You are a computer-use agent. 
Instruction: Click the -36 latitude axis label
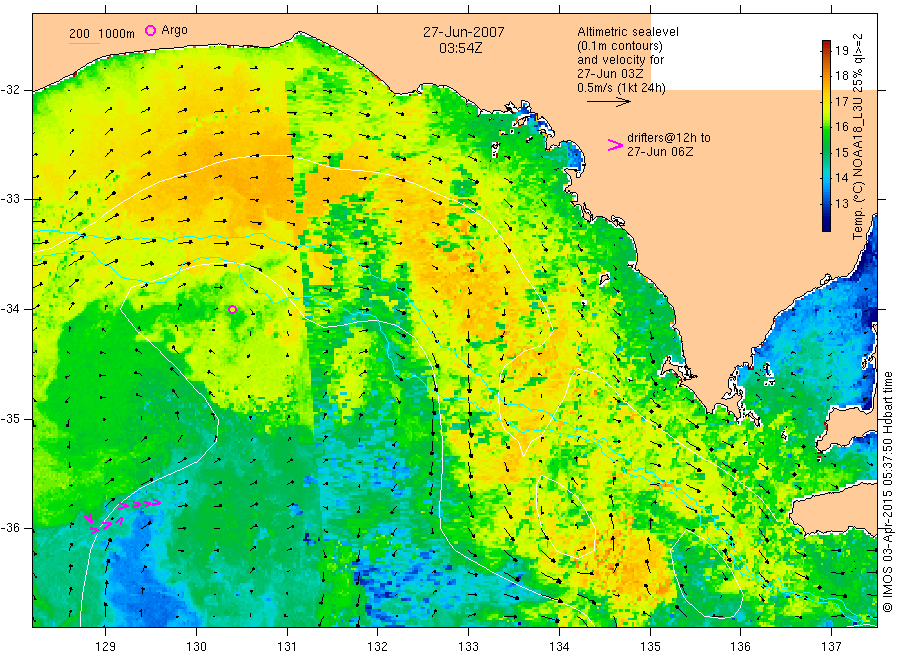click(11, 528)
